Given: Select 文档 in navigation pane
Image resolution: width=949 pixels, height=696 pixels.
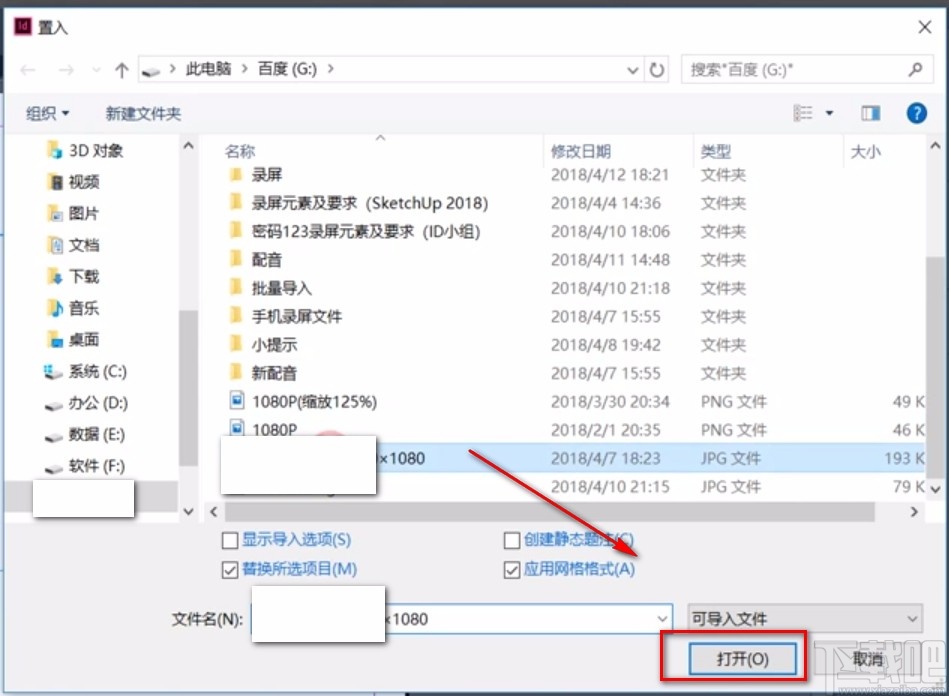Looking at the screenshot, I should click(x=73, y=245).
